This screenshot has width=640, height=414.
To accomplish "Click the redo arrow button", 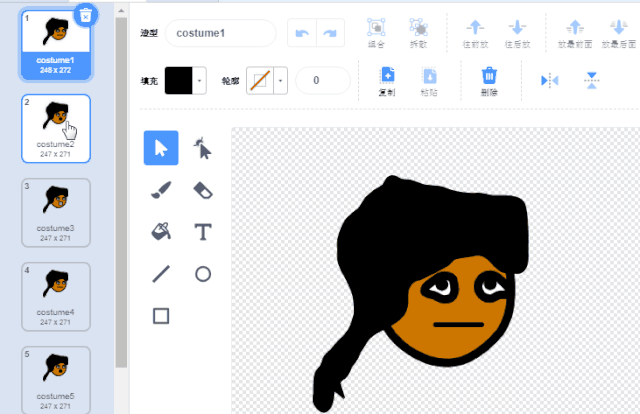I will (329, 34).
